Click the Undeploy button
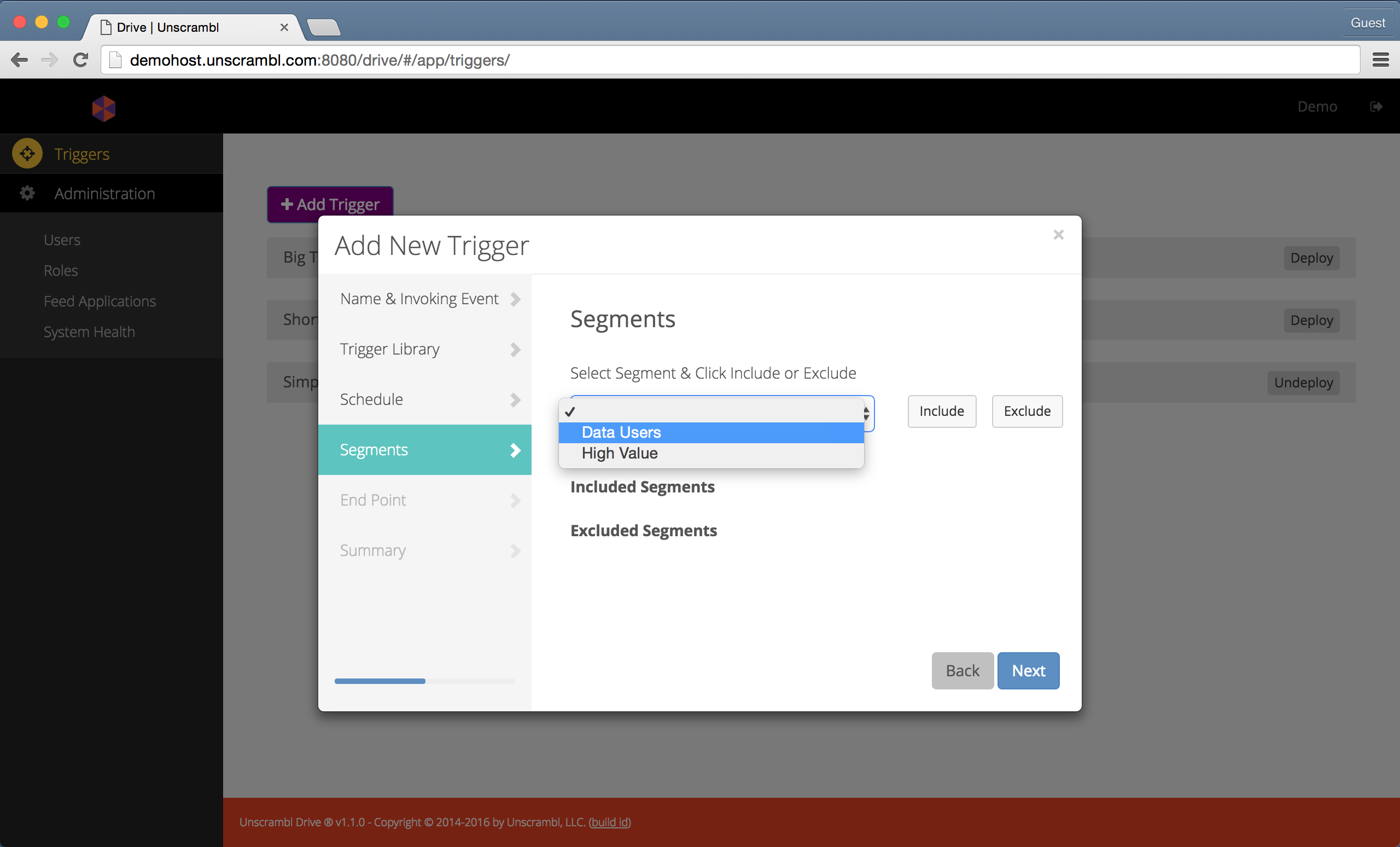Screen dimensions: 1400x847 [1303, 382]
